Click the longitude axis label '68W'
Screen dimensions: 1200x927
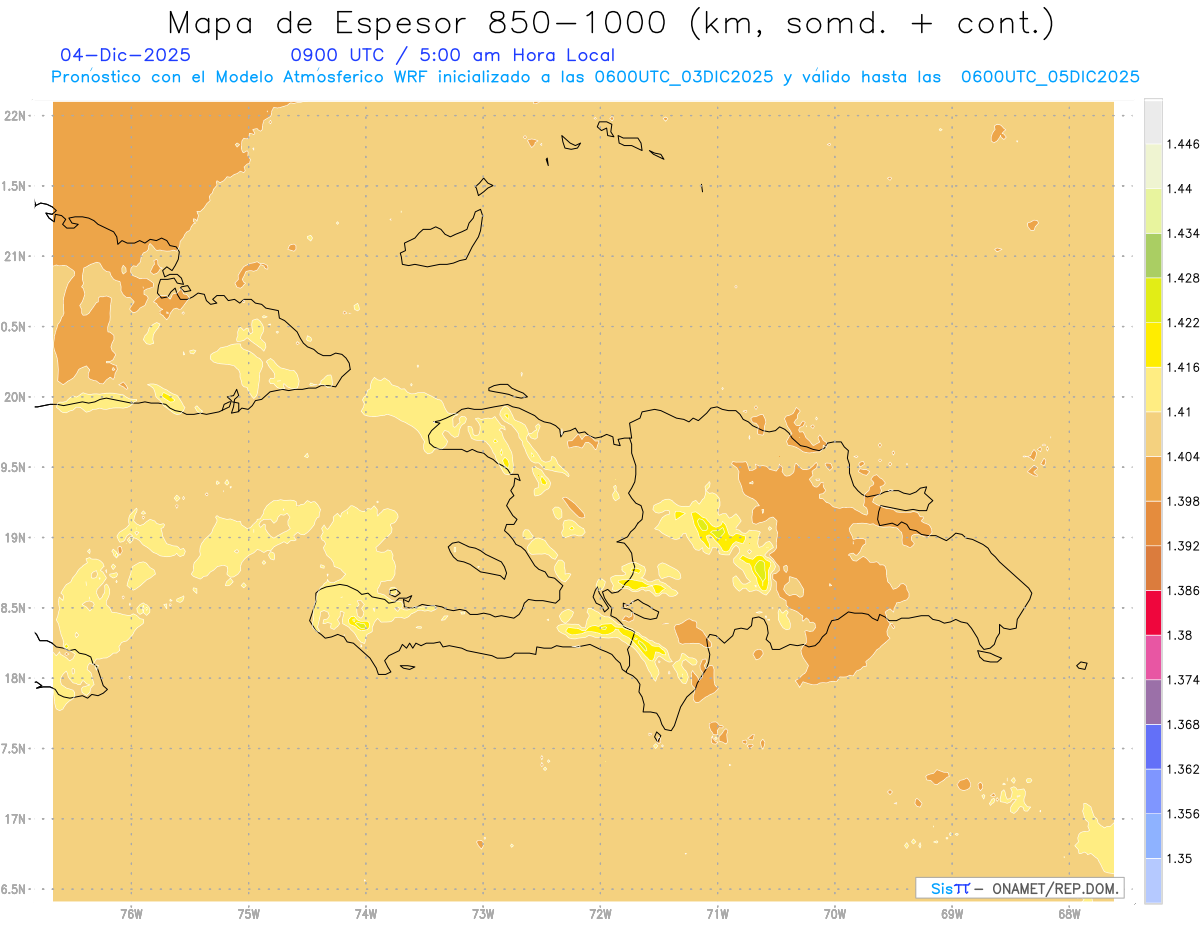coord(1069,913)
